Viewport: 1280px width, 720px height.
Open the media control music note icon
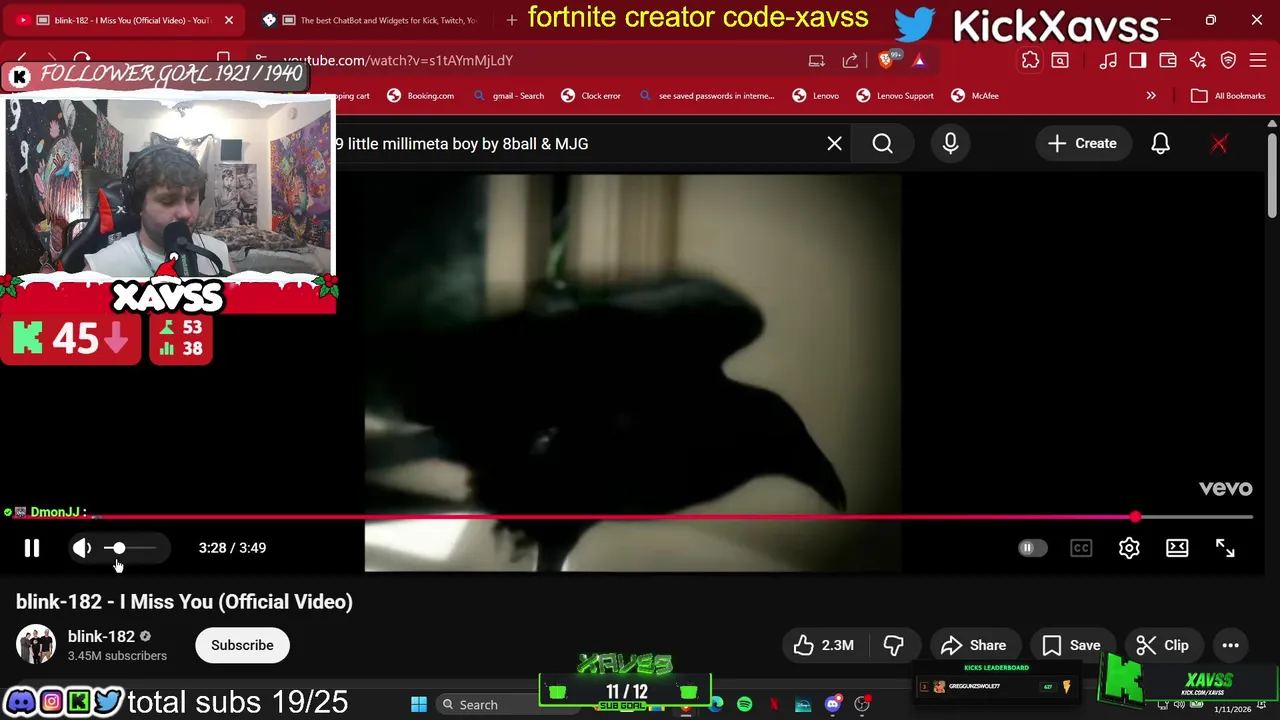click(1108, 60)
